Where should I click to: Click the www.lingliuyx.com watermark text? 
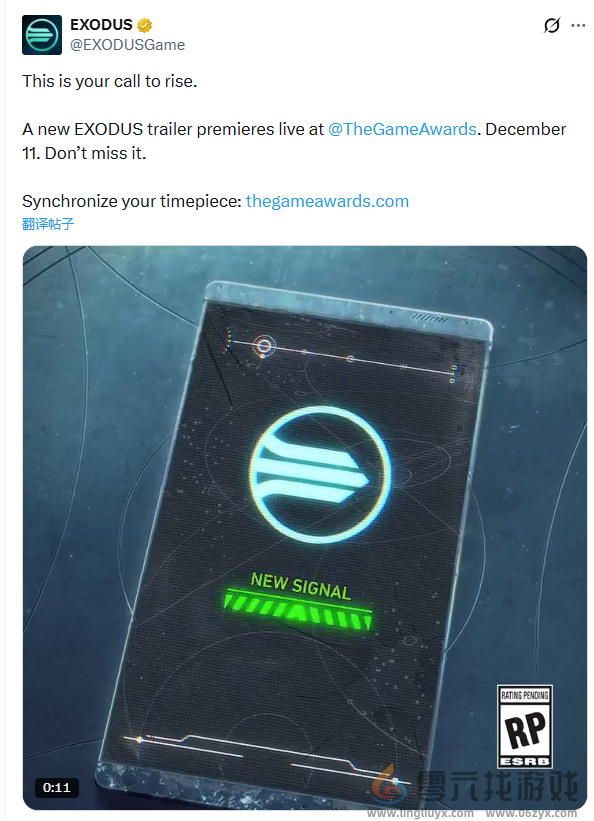pos(420,813)
